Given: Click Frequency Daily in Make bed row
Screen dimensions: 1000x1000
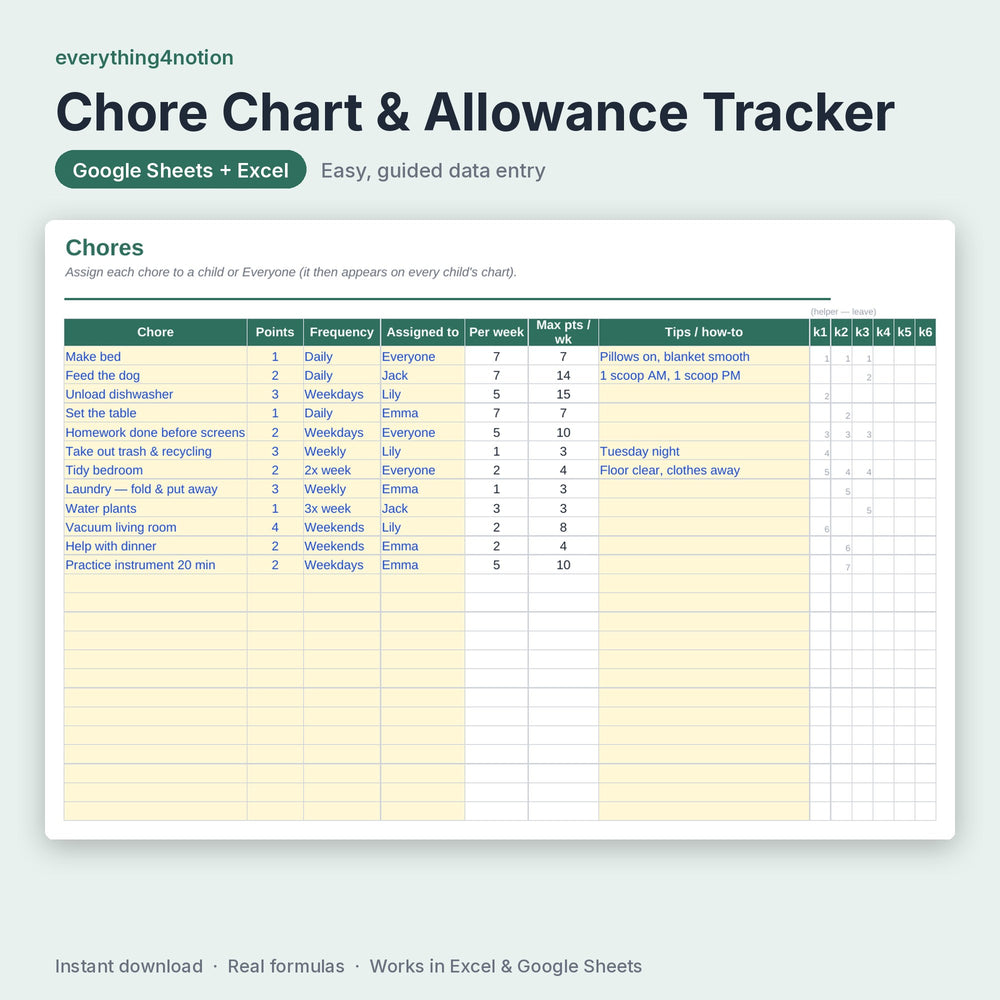Looking at the screenshot, I should click(x=342, y=357).
